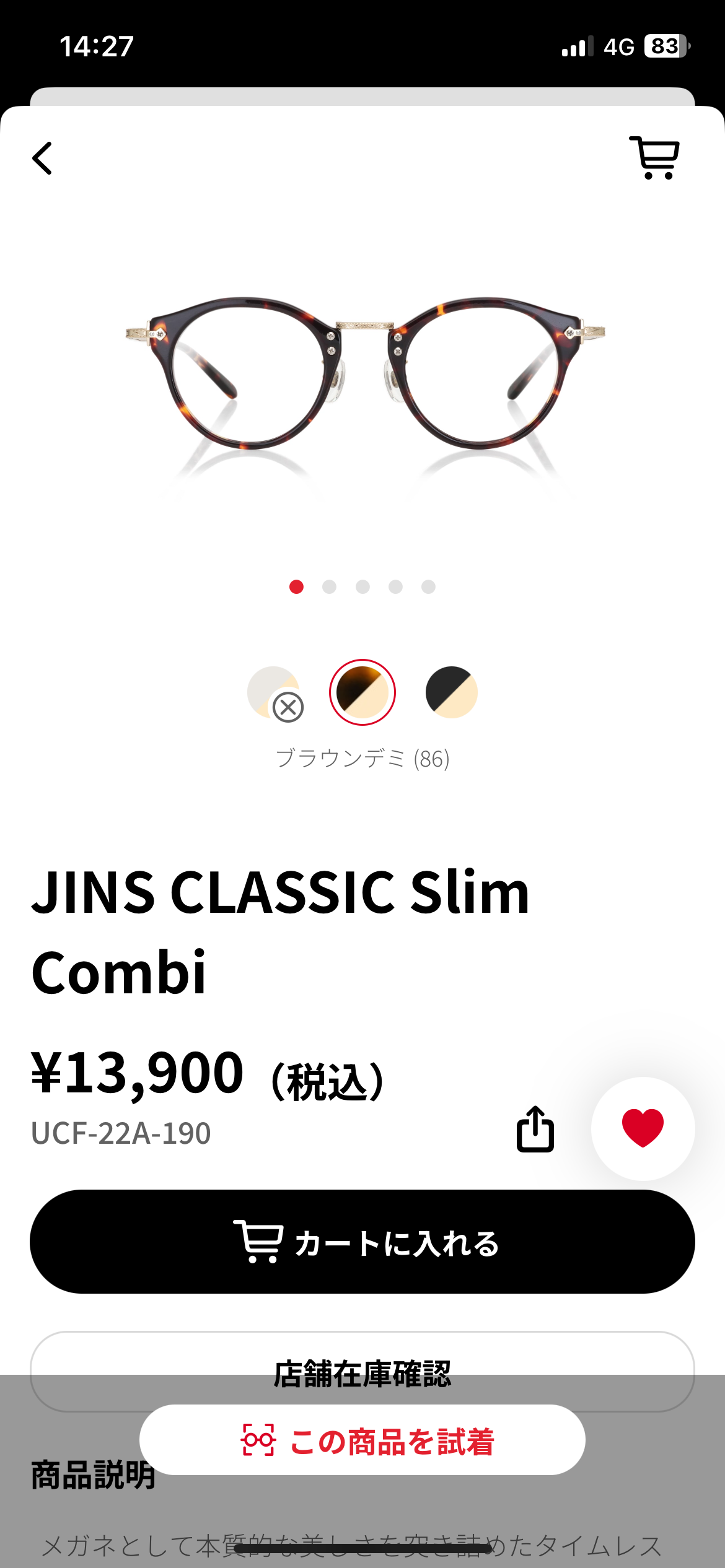Add item with カートに入れる button
Viewport: 725px width, 1568px height.
click(x=362, y=1242)
